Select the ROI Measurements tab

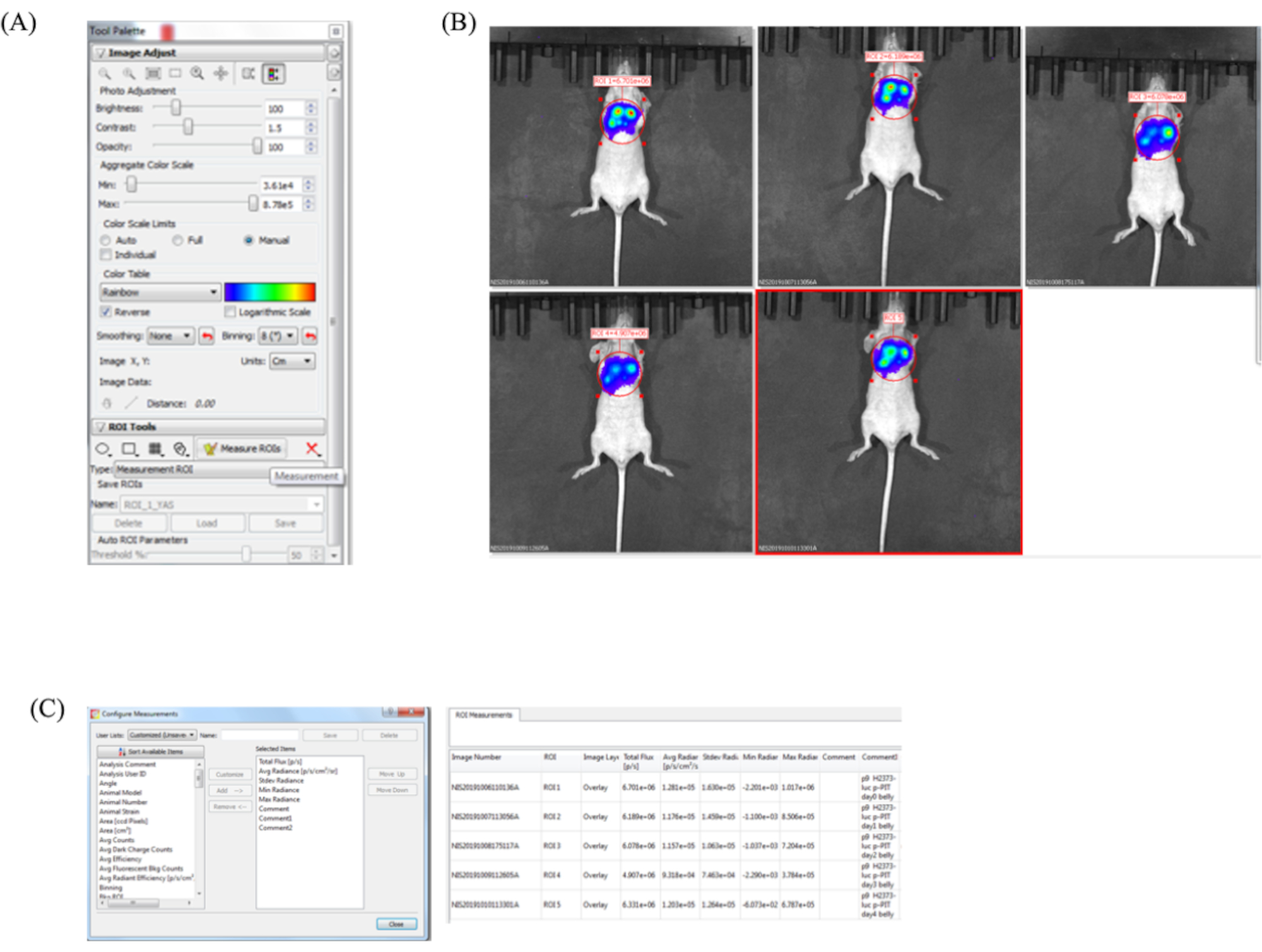click(483, 715)
